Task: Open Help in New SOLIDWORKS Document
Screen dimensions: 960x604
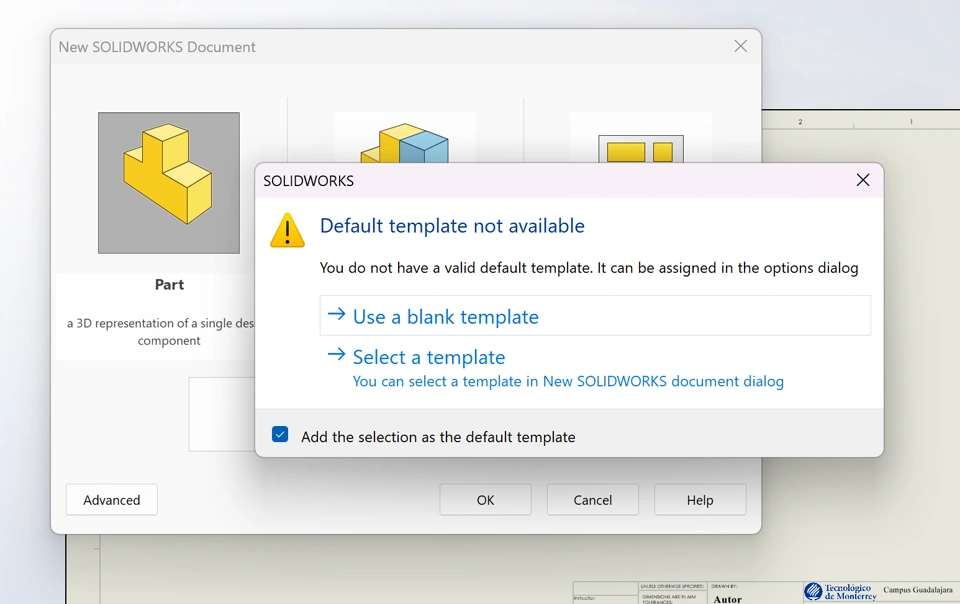Action: click(x=700, y=500)
